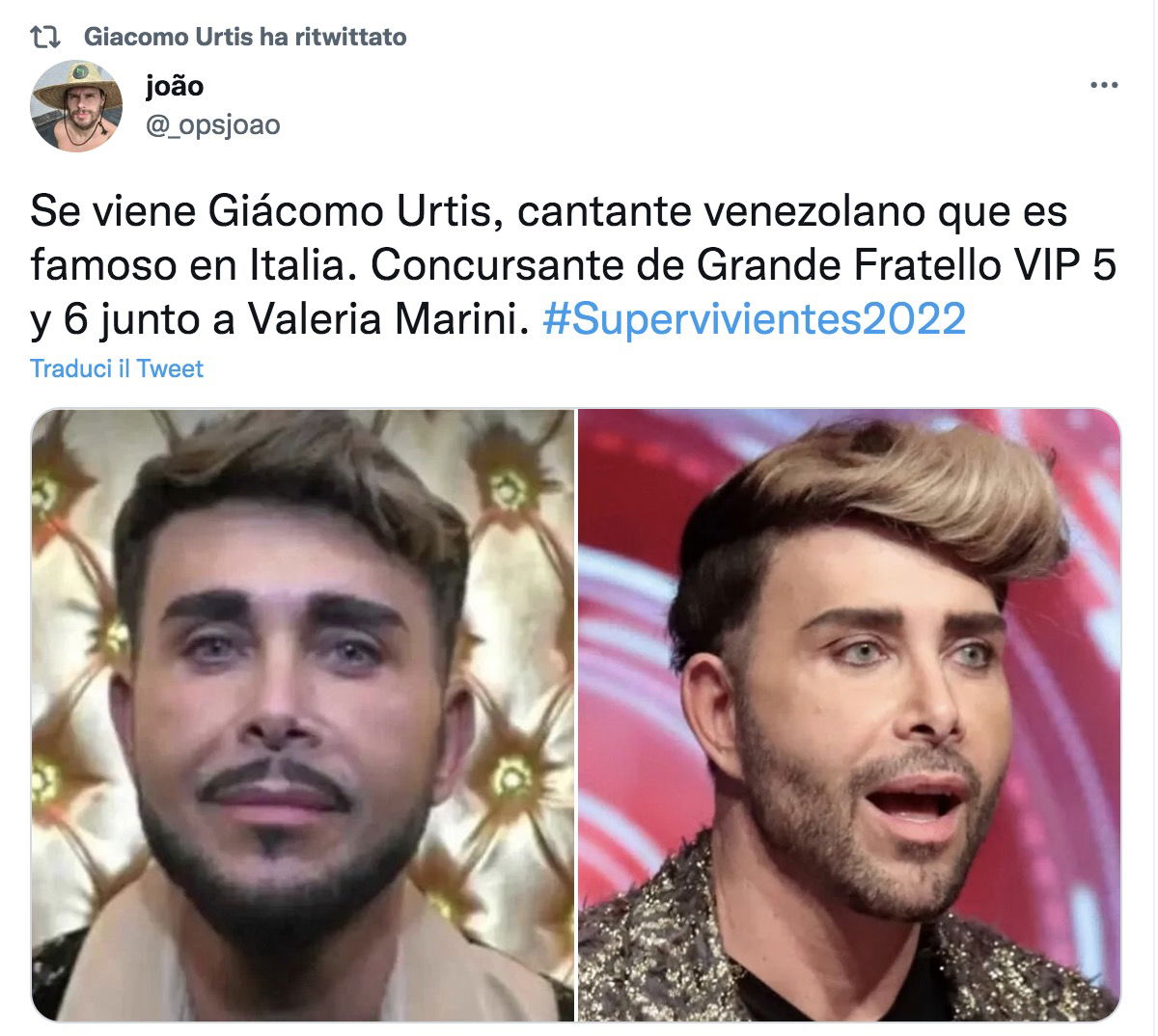The image size is (1158, 1036).
Task: Click the retweet arrows icon
Action: pyautogui.click(x=45, y=37)
